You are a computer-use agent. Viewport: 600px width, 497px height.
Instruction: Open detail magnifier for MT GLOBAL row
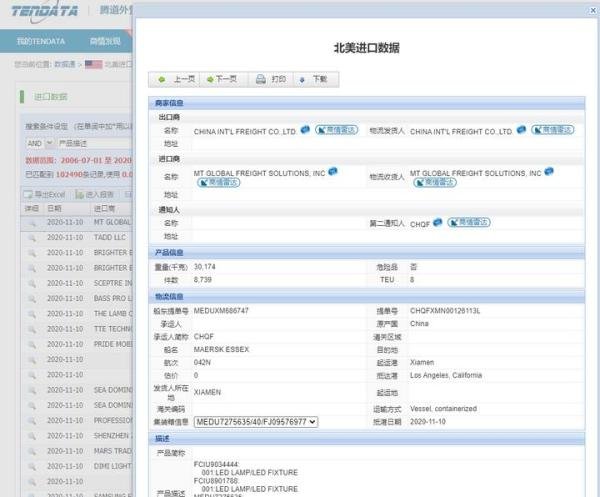(32, 223)
